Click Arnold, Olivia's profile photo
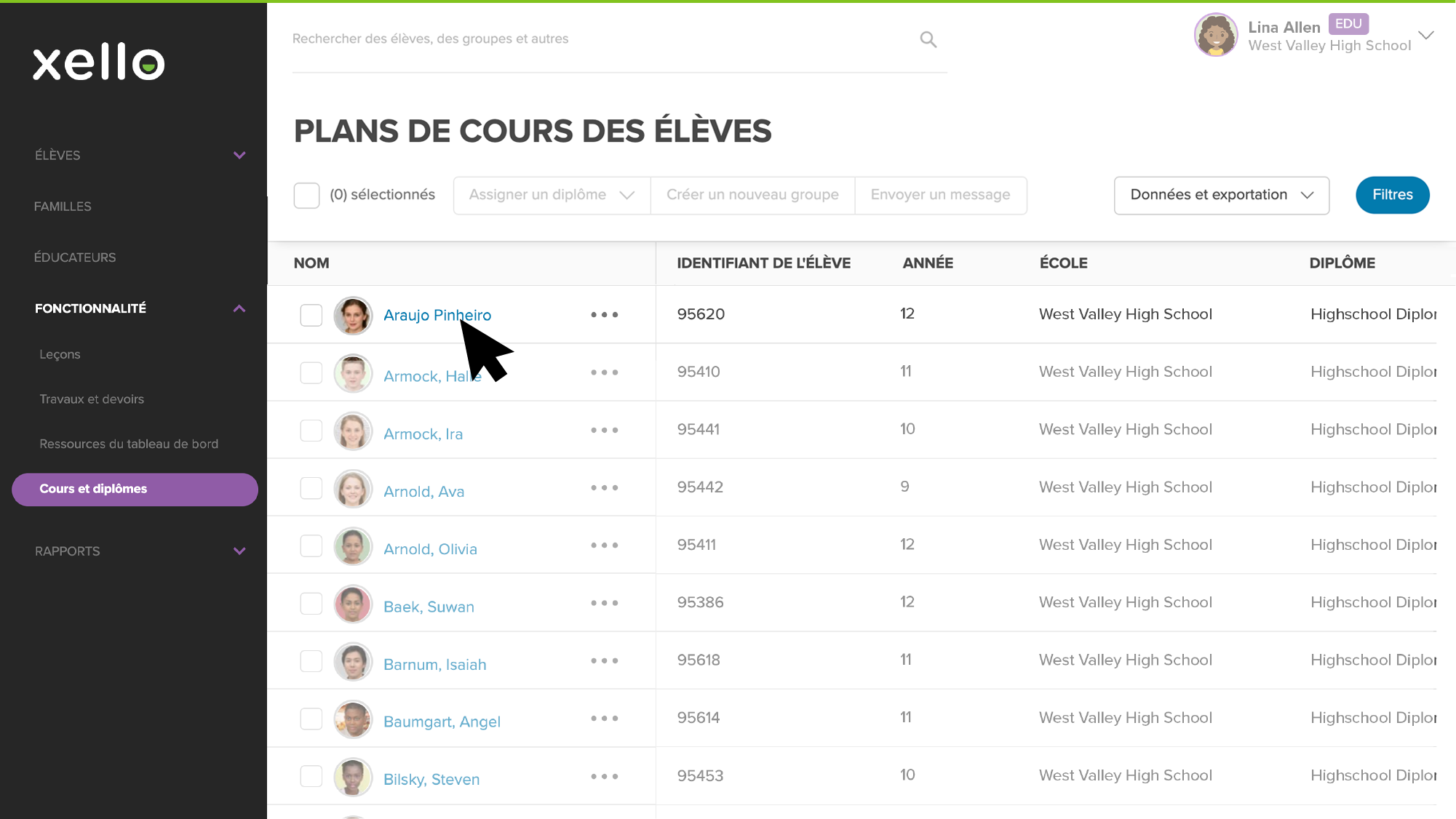 click(353, 546)
